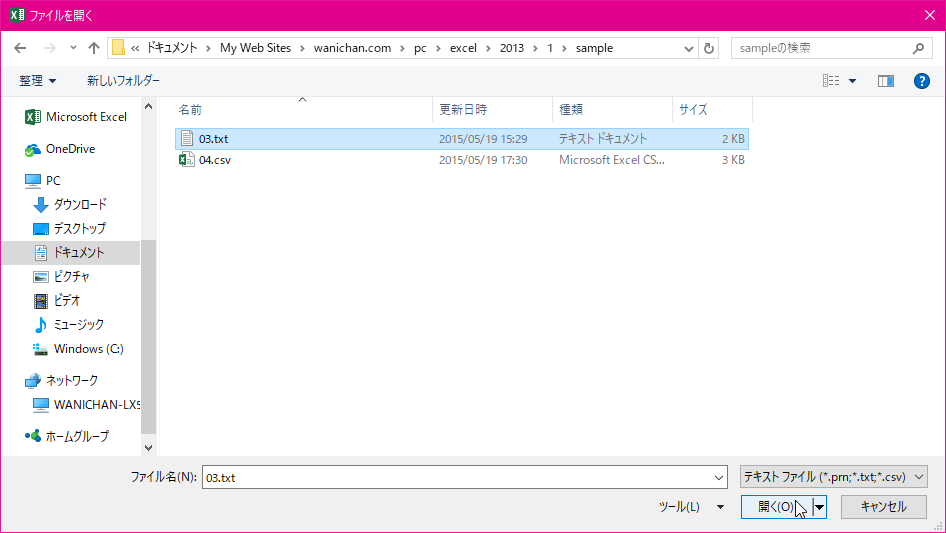Screen dimensions: 946x533
Task: Open the デスクトップ folder
Action: pyautogui.click(x=69, y=229)
